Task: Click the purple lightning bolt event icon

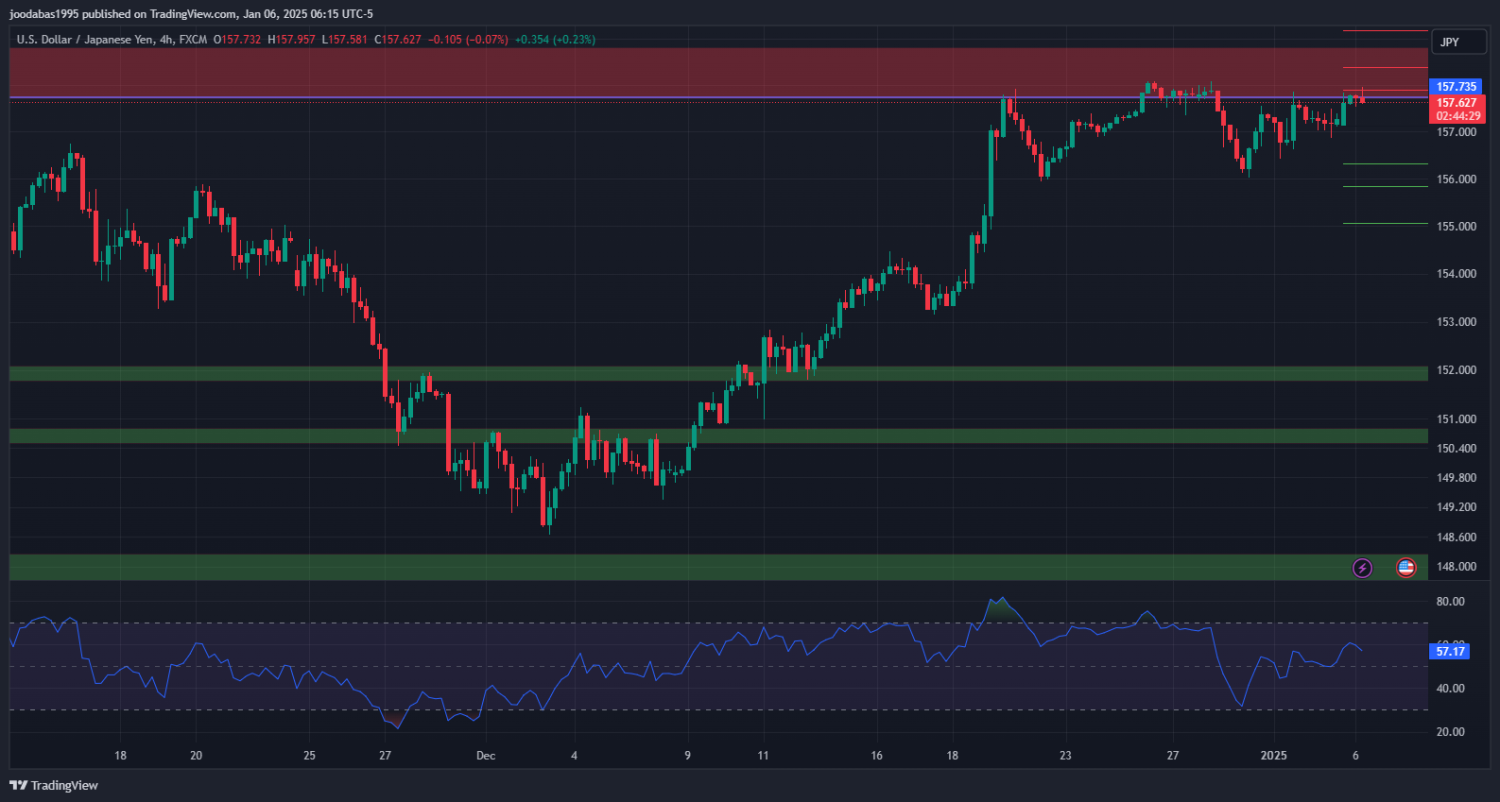Action: coord(1362,568)
